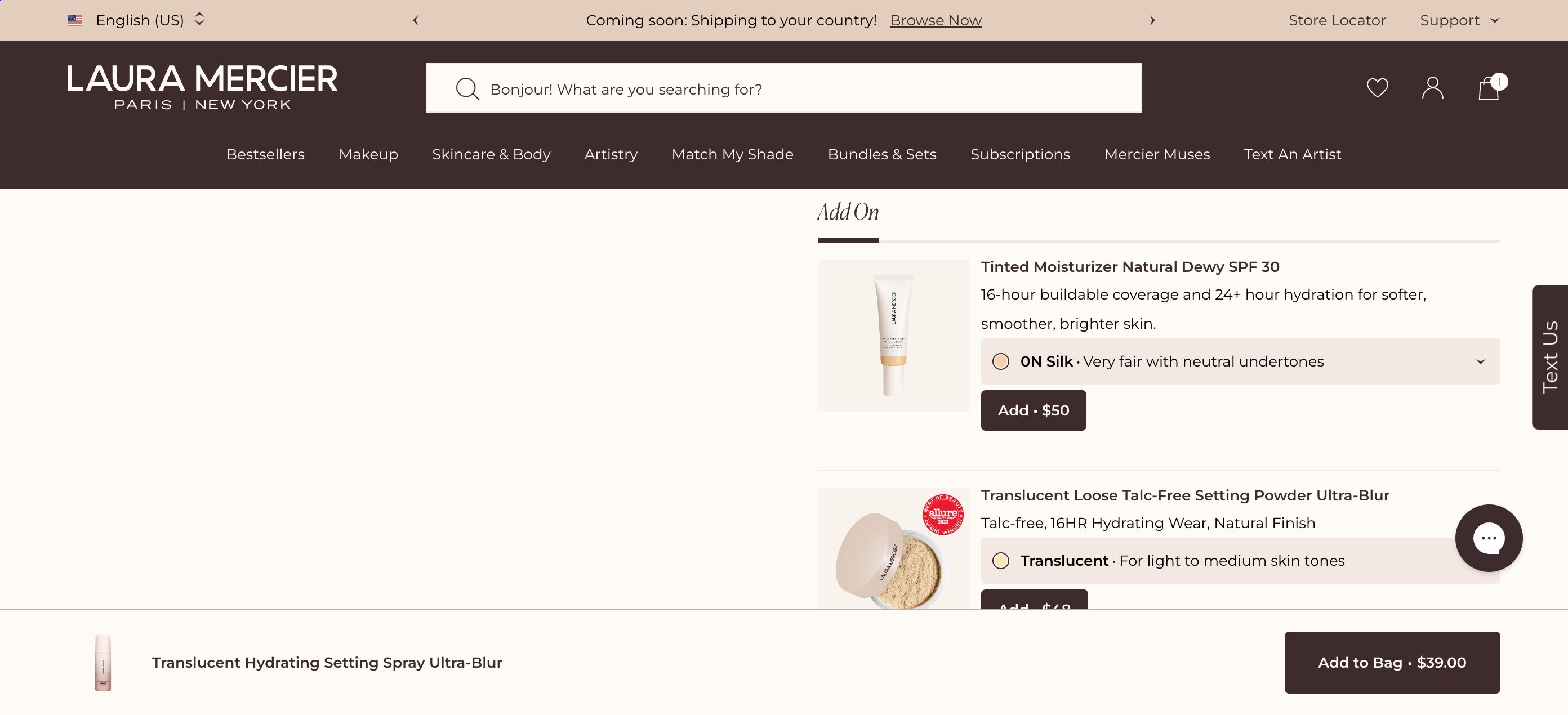Open Bestsellers menu
This screenshot has height=715, width=1568.
[265, 155]
